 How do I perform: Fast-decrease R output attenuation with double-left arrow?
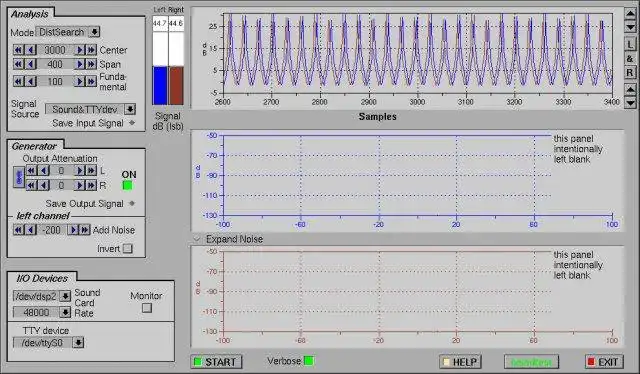[x=31, y=185]
